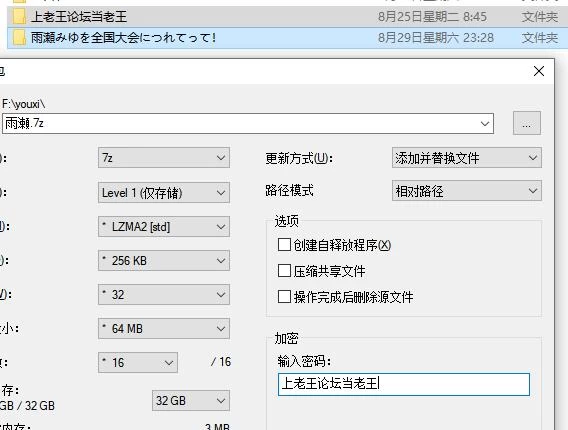This screenshot has width=568, height=430.
Task: Click path label F:\youxi\
Action: click(24, 104)
